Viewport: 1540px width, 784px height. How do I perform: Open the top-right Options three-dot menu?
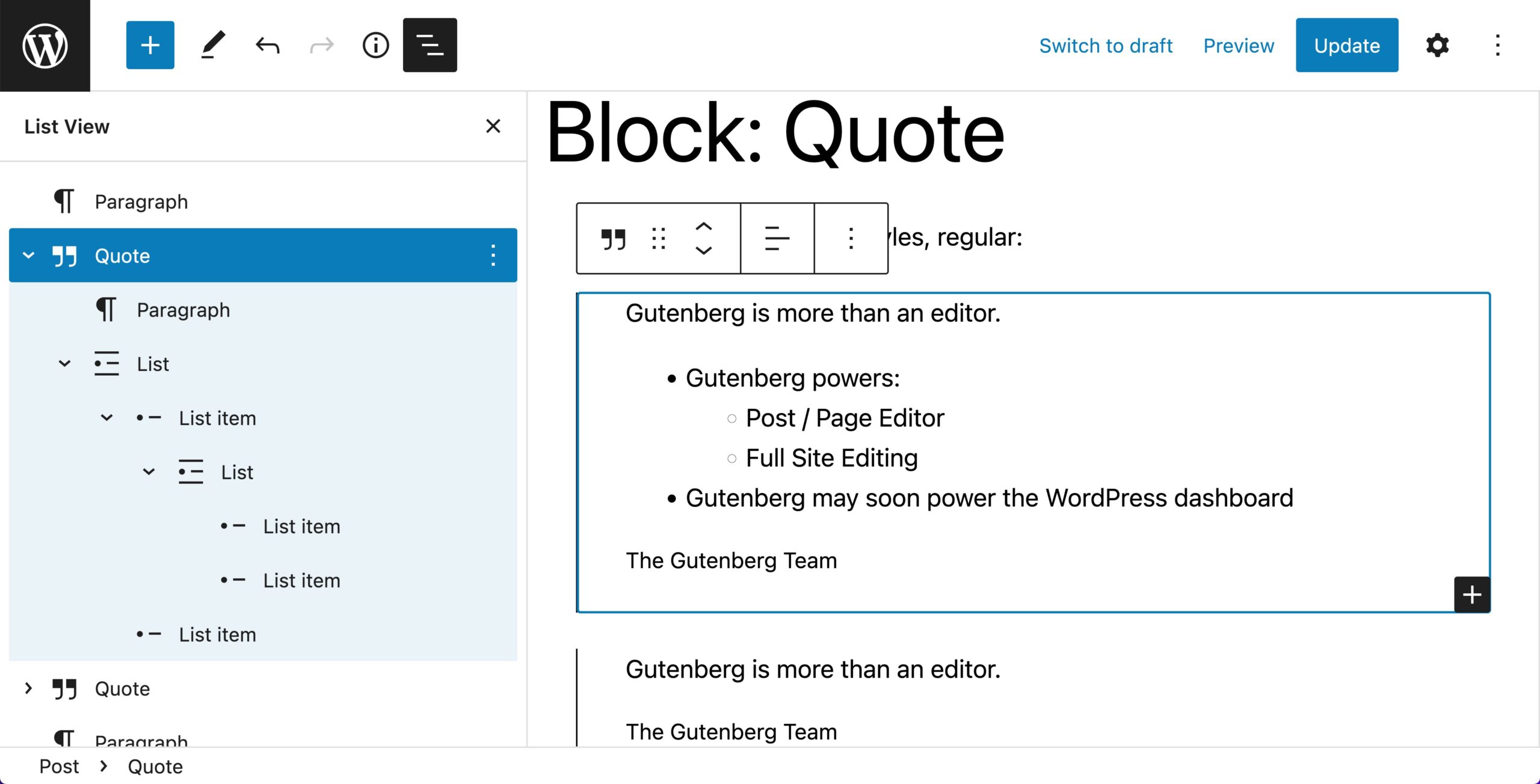point(1497,46)
